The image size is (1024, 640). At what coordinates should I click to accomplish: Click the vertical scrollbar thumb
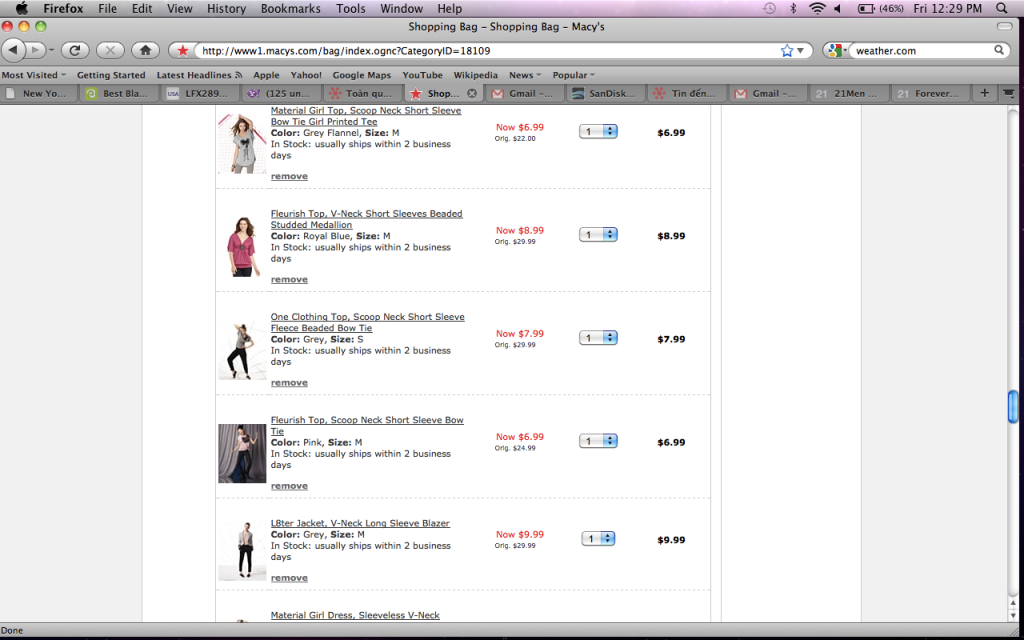point(1013,407)
